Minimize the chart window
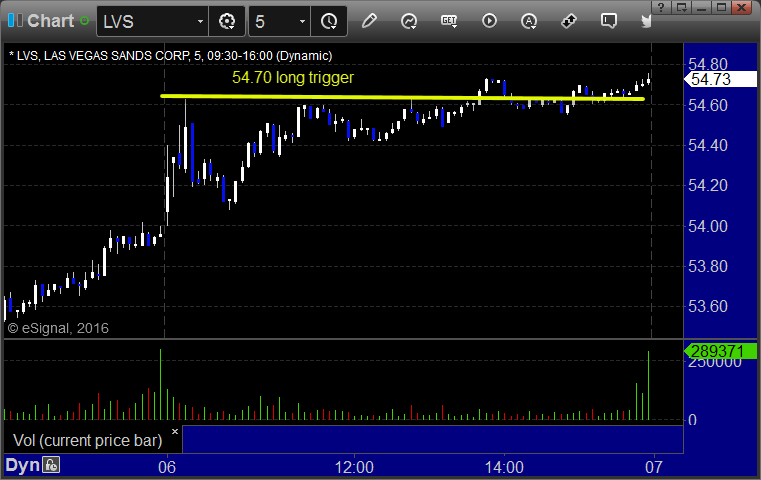The width and height of the screenshot is (761, 480). click(701, 7)
